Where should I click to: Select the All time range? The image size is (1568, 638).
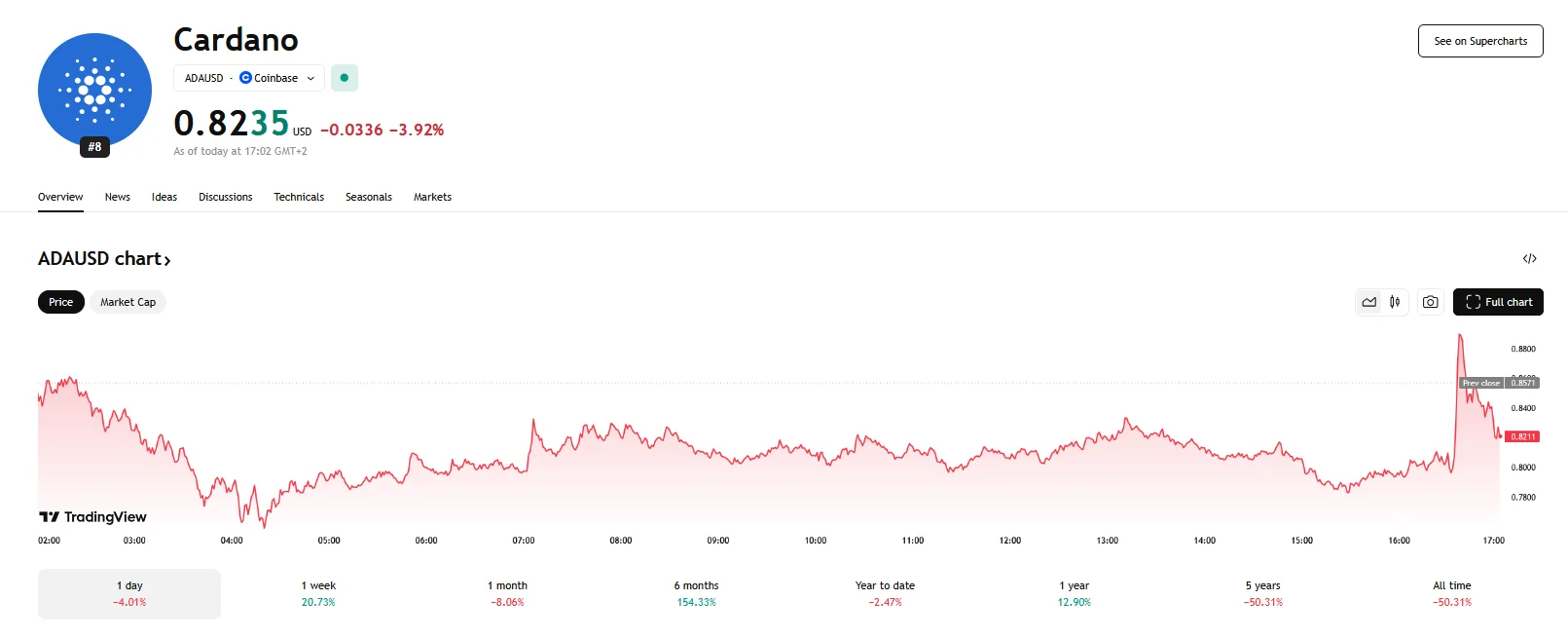(x=1451, y=593)
